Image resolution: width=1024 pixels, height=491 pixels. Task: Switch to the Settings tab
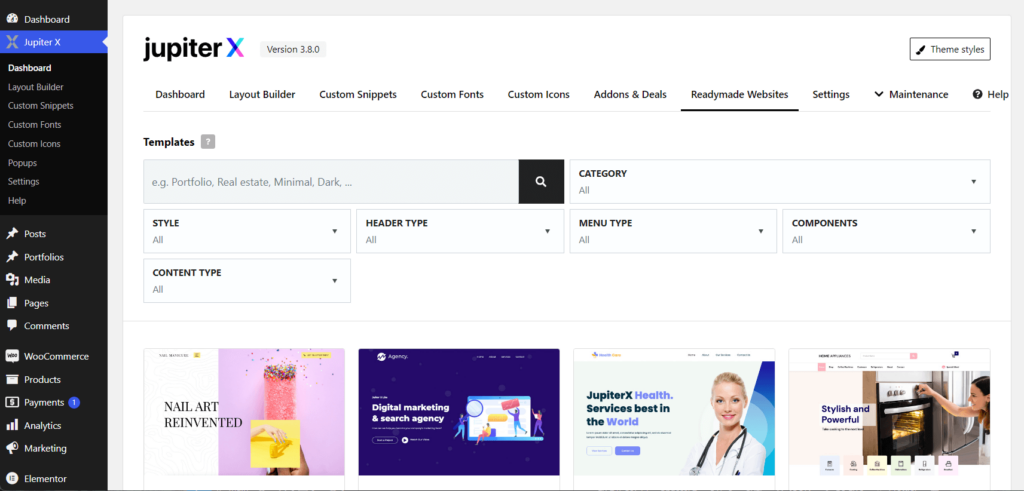[831, 95]
